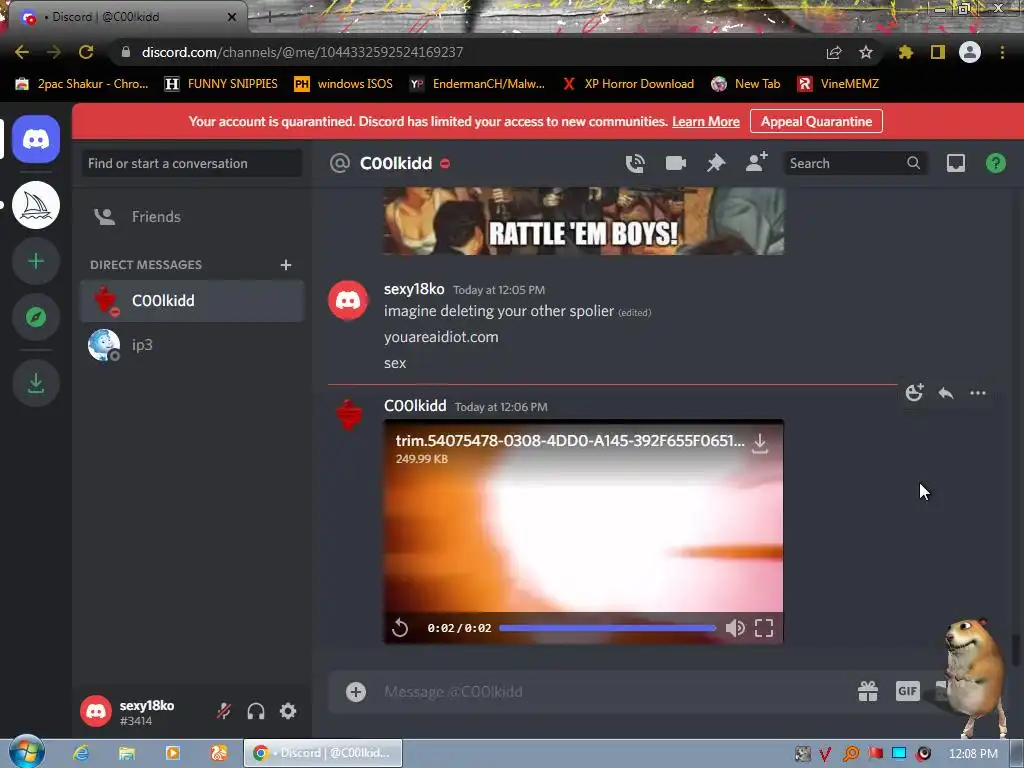This screenshot has width=1024, height=768.
Task: Open RATTLE 'EM BOYS image
Action: coord(584,221)
